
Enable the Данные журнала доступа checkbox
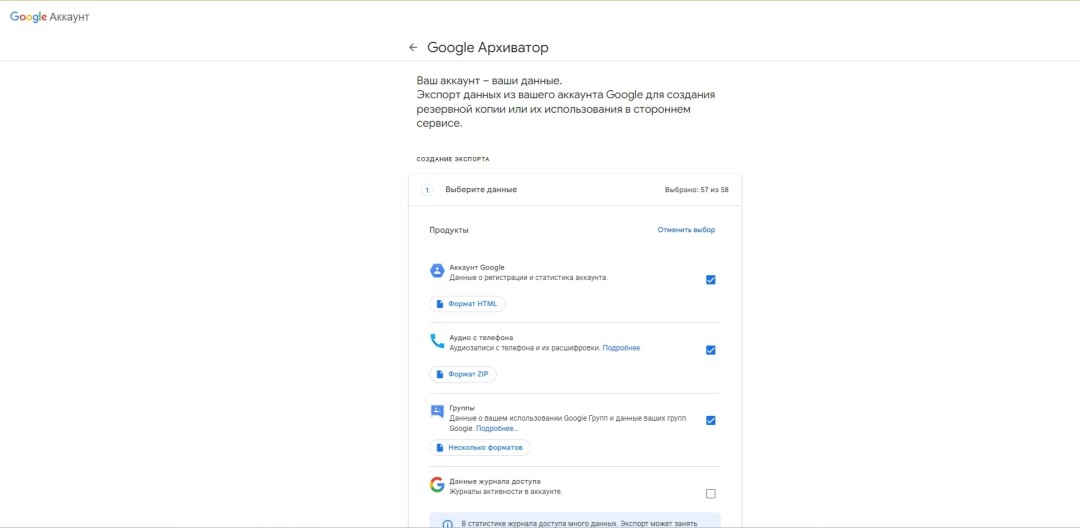(x=710, y=493)
